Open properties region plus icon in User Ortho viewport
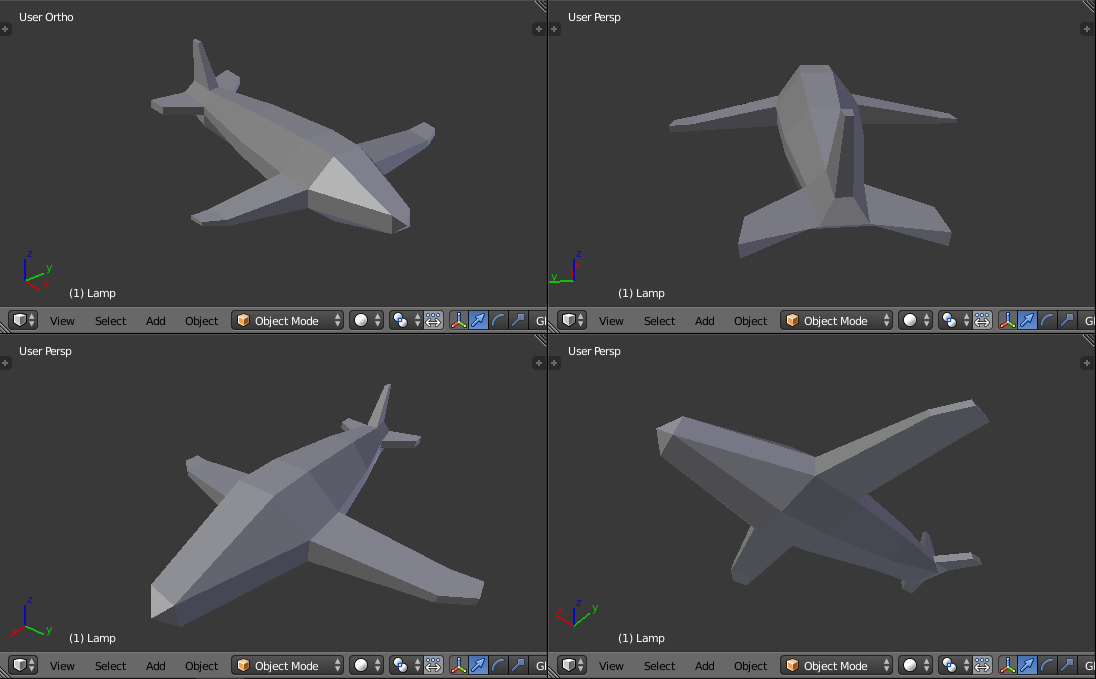 coord(538,29)
